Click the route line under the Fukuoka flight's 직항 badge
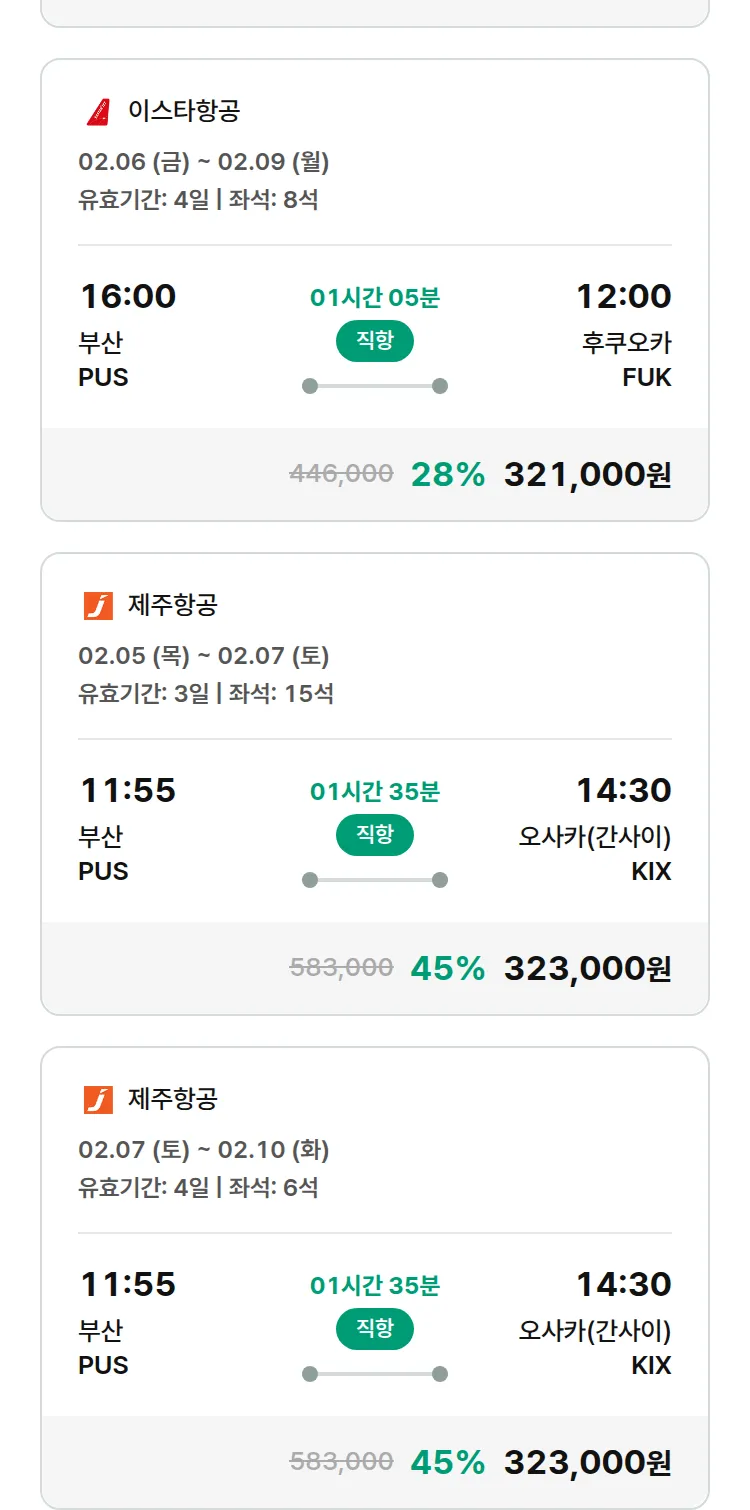This screenshot has width=750, height=1510. 375,386
